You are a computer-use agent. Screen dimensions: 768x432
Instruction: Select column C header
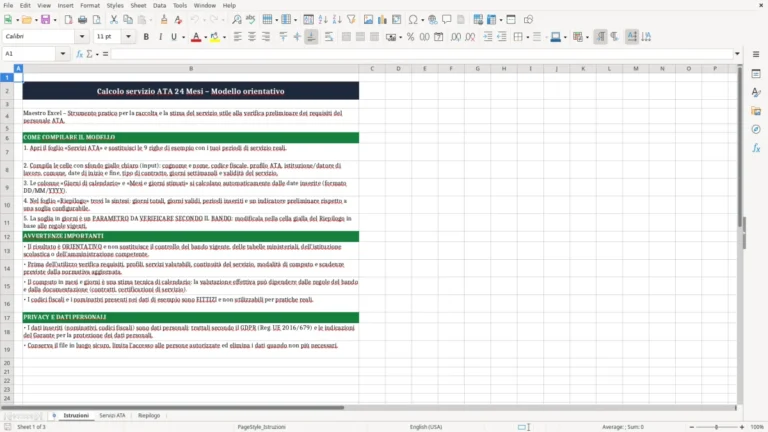tap(372, 69)
